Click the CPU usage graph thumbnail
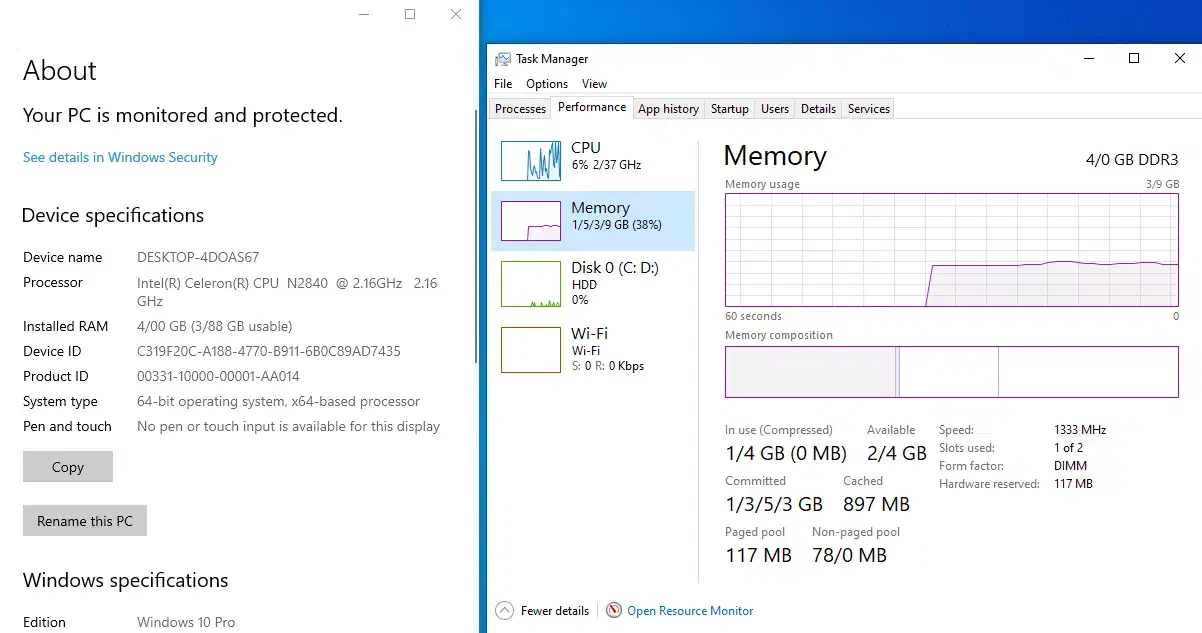This screenshot has height=633, width=1202. (530, 160)
